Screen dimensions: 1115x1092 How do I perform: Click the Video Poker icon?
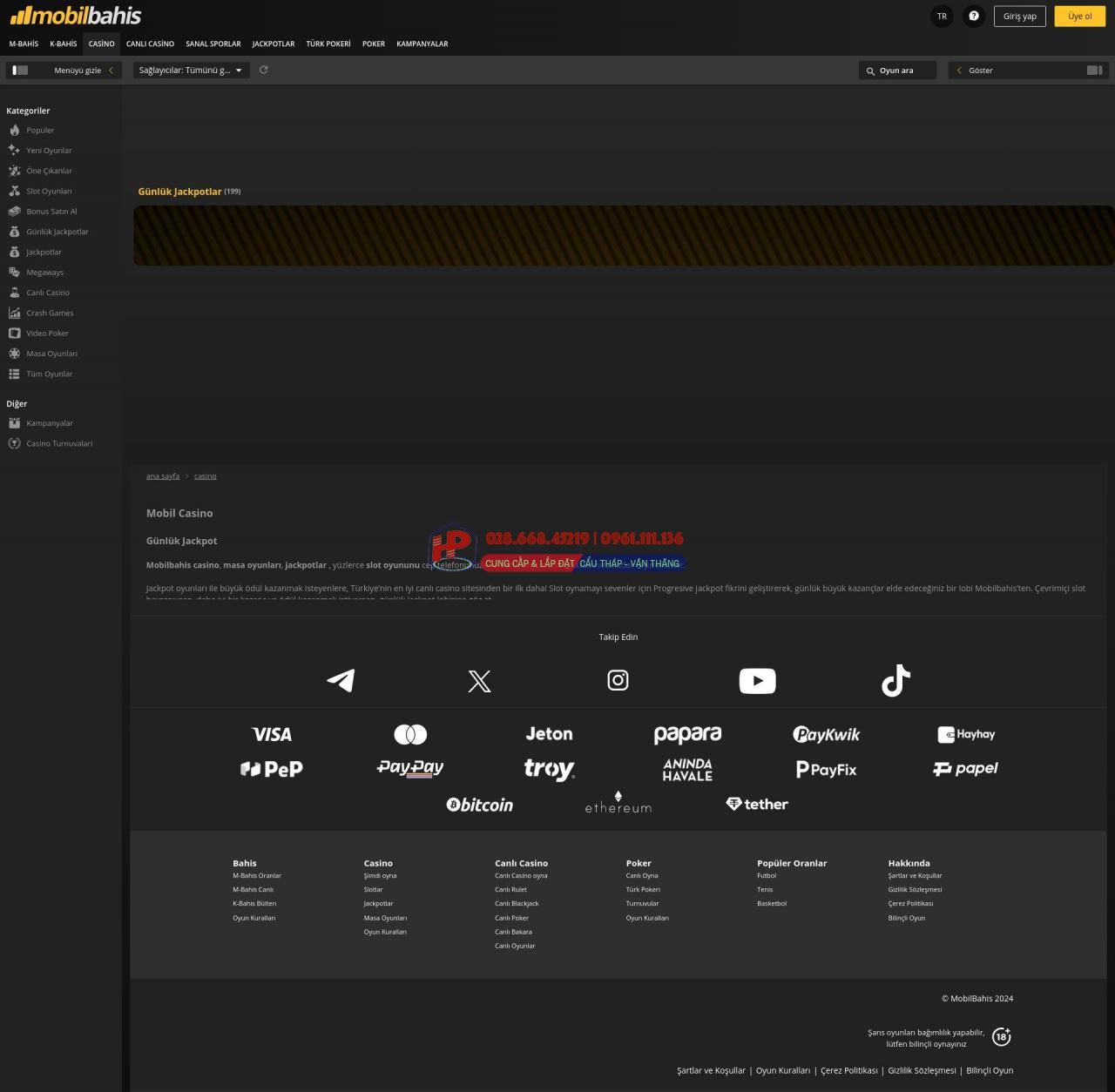click(x=14, y=333)
